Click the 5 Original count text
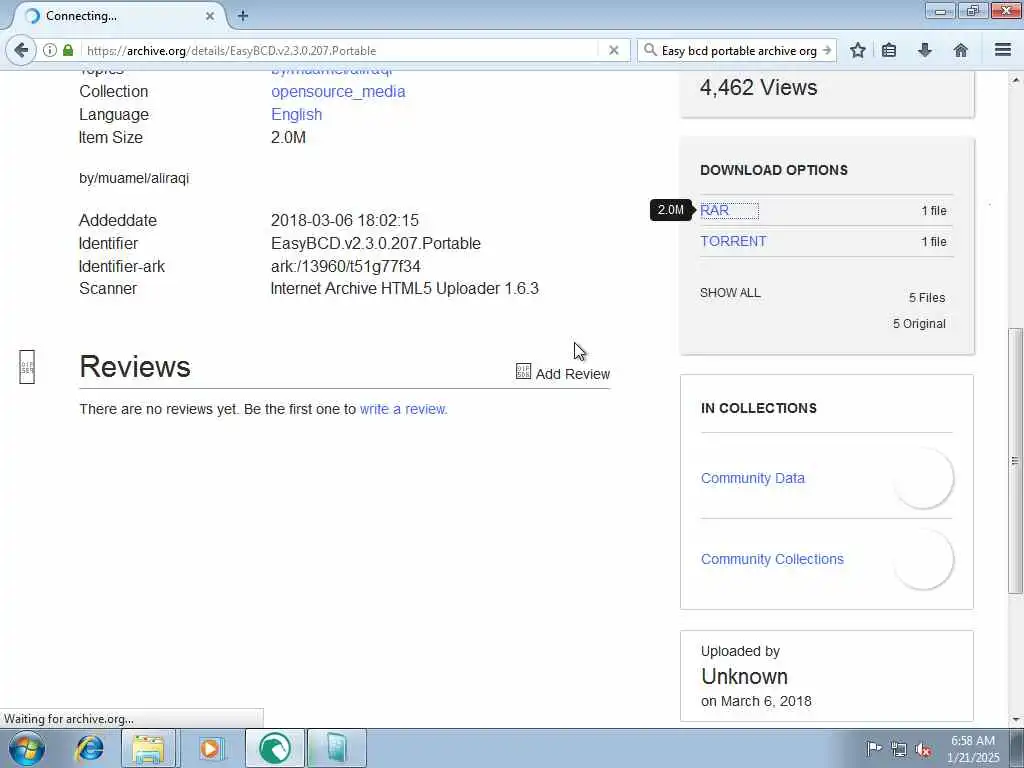 point(919,324)
